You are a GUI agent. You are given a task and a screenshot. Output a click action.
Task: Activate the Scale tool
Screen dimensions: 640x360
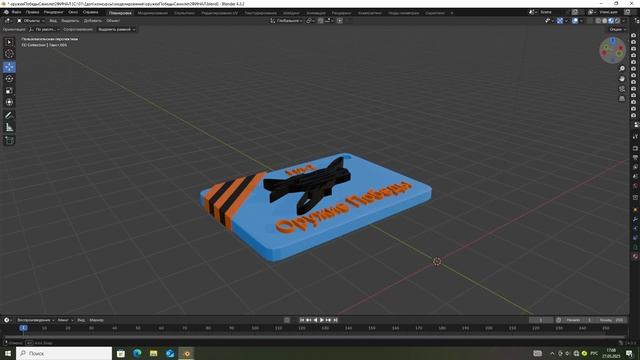click(x=9, y=91)
